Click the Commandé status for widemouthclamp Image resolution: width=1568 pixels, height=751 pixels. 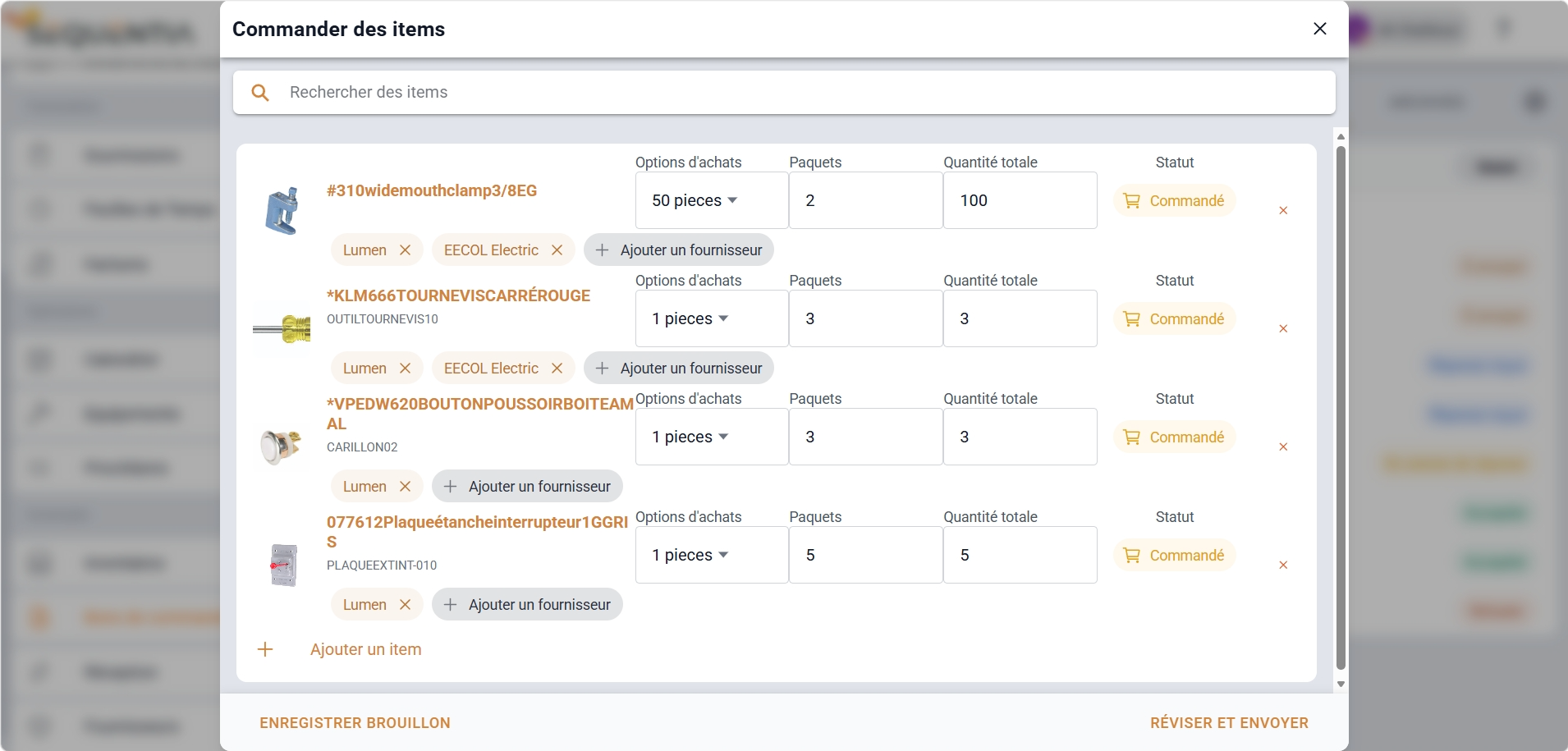point(1174,201)
